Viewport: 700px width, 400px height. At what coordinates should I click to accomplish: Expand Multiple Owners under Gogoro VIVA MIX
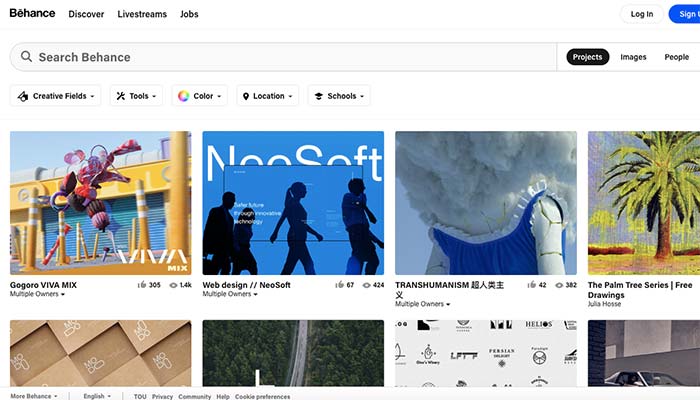tap(37, 294)
